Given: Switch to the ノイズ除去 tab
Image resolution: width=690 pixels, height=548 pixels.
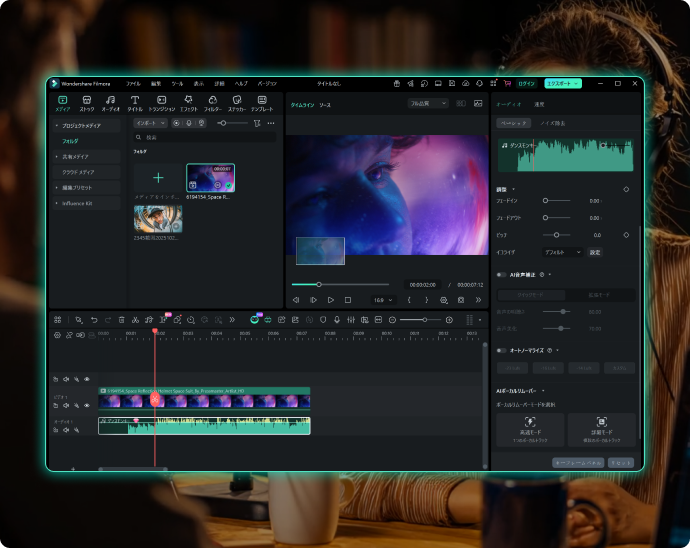Looking at the screenshot, I should (553, 123).
